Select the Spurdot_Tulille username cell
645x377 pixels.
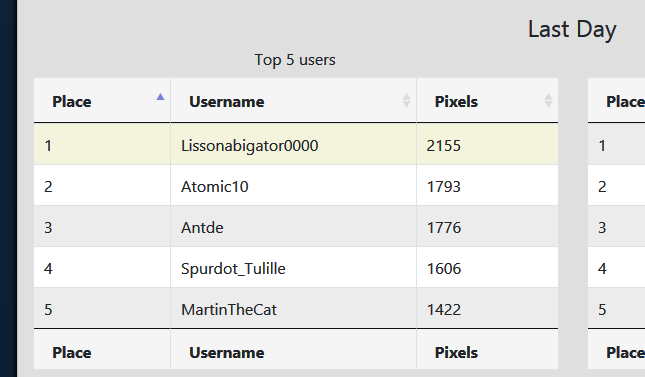[294, 269]
